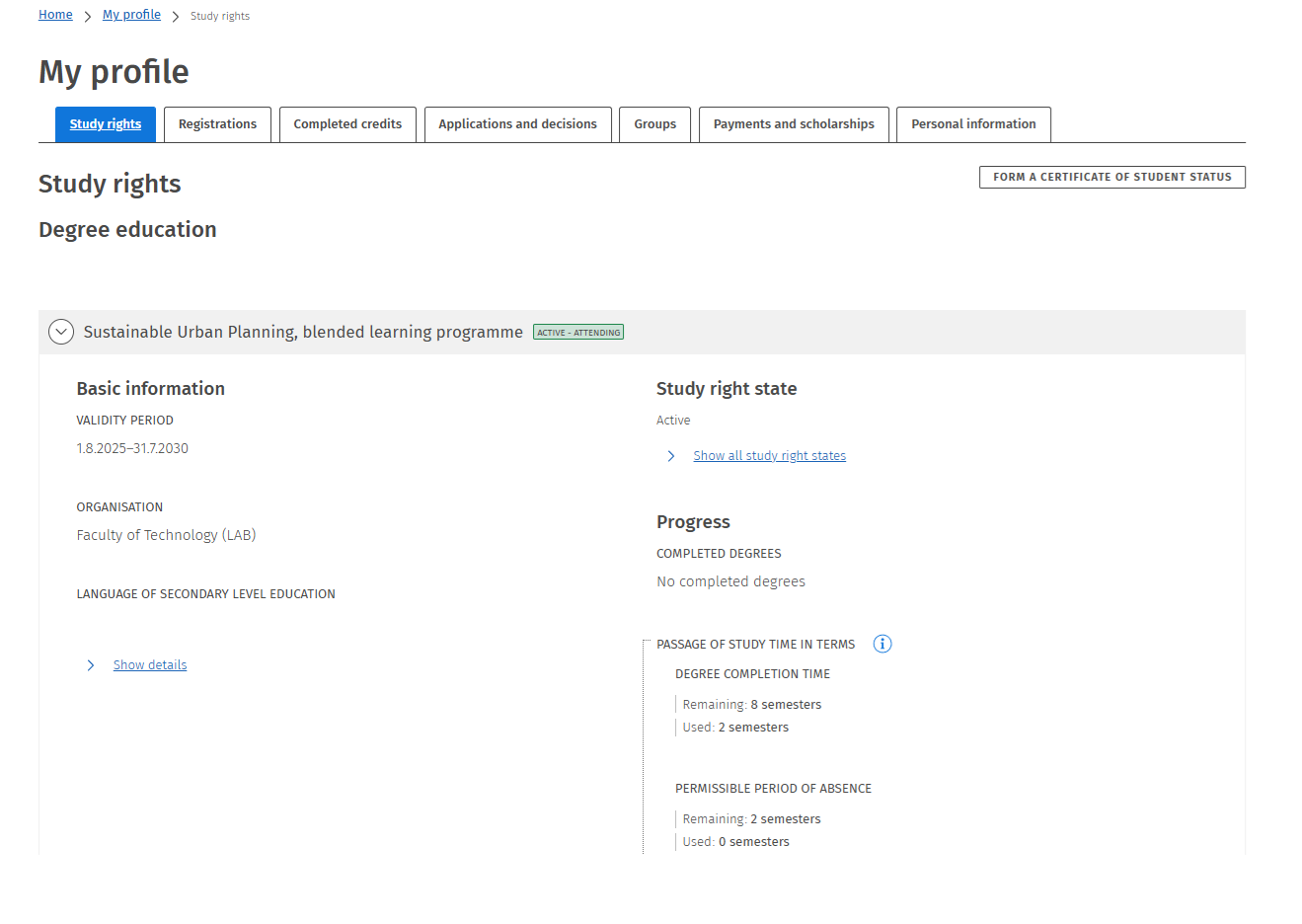This screenshot has width=1302, height=924.
Task: Open the Study rights tab
Action: tap(106, 124)
